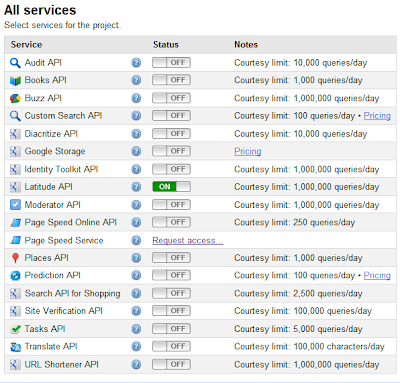This screenshot has width=400, height=383.
Task: Click the Google Storage service name
Action: coord(55,151)
